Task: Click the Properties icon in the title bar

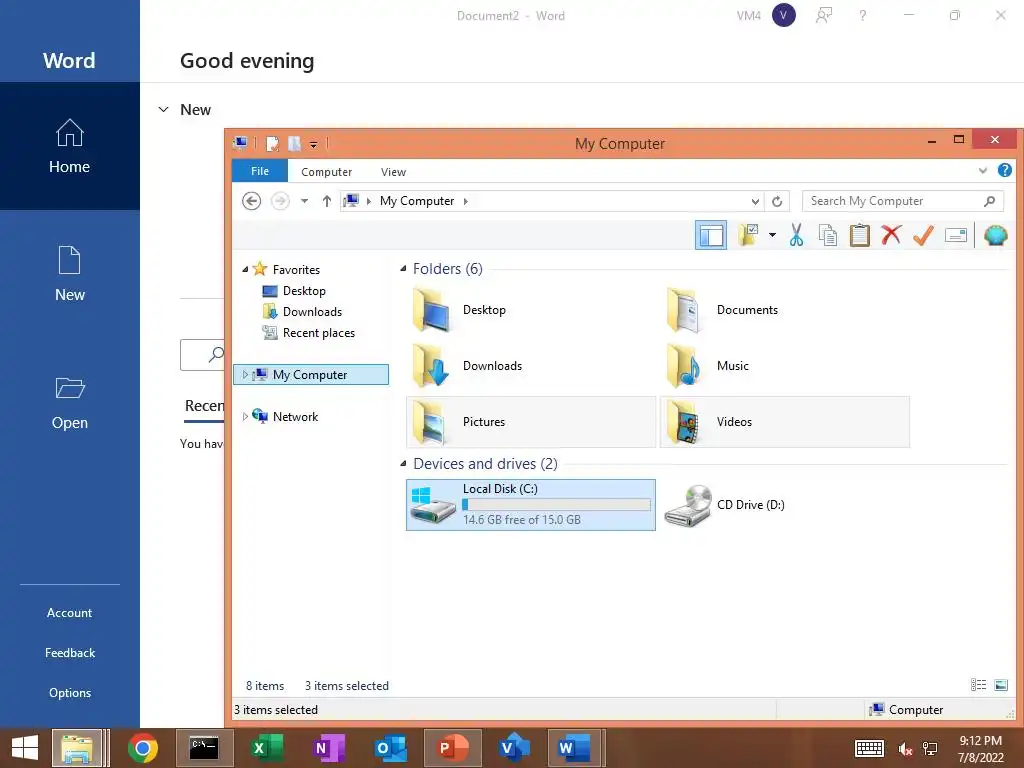Action: point(272,143)
